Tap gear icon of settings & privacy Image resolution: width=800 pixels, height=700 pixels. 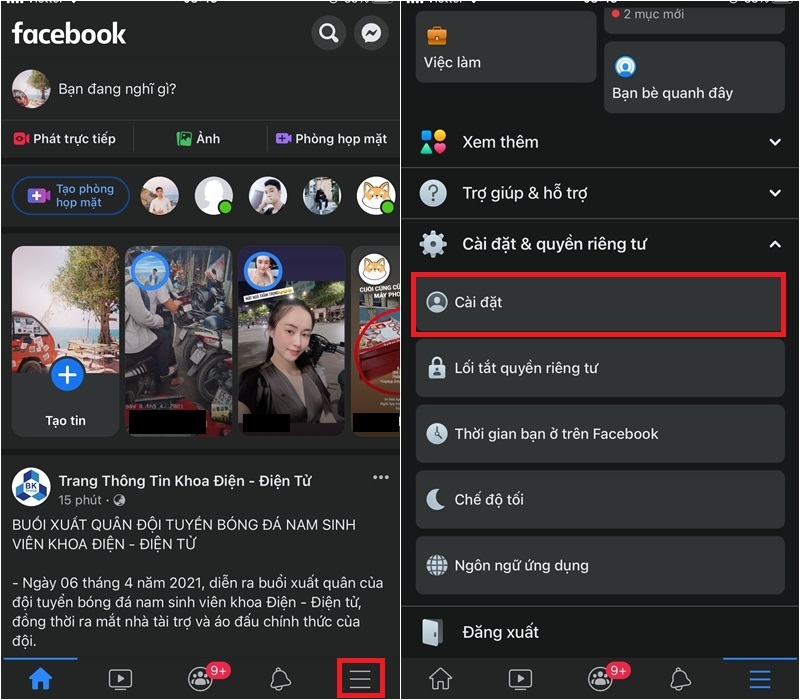[433, 244]
